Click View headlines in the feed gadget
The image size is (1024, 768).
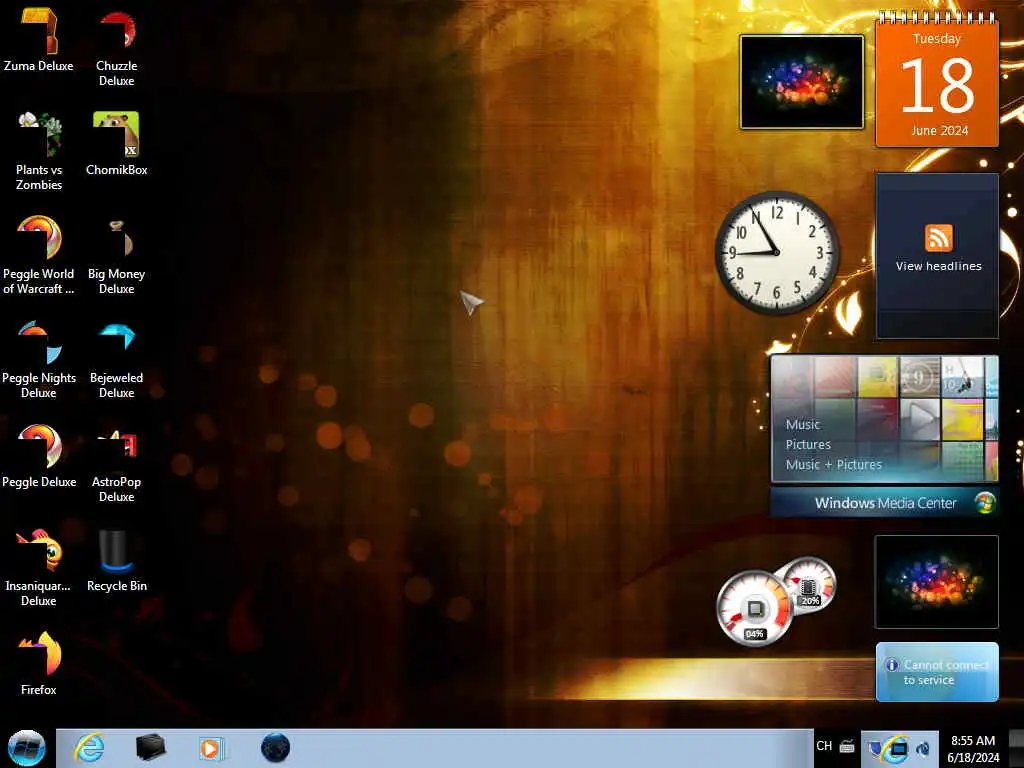(938, 266)
